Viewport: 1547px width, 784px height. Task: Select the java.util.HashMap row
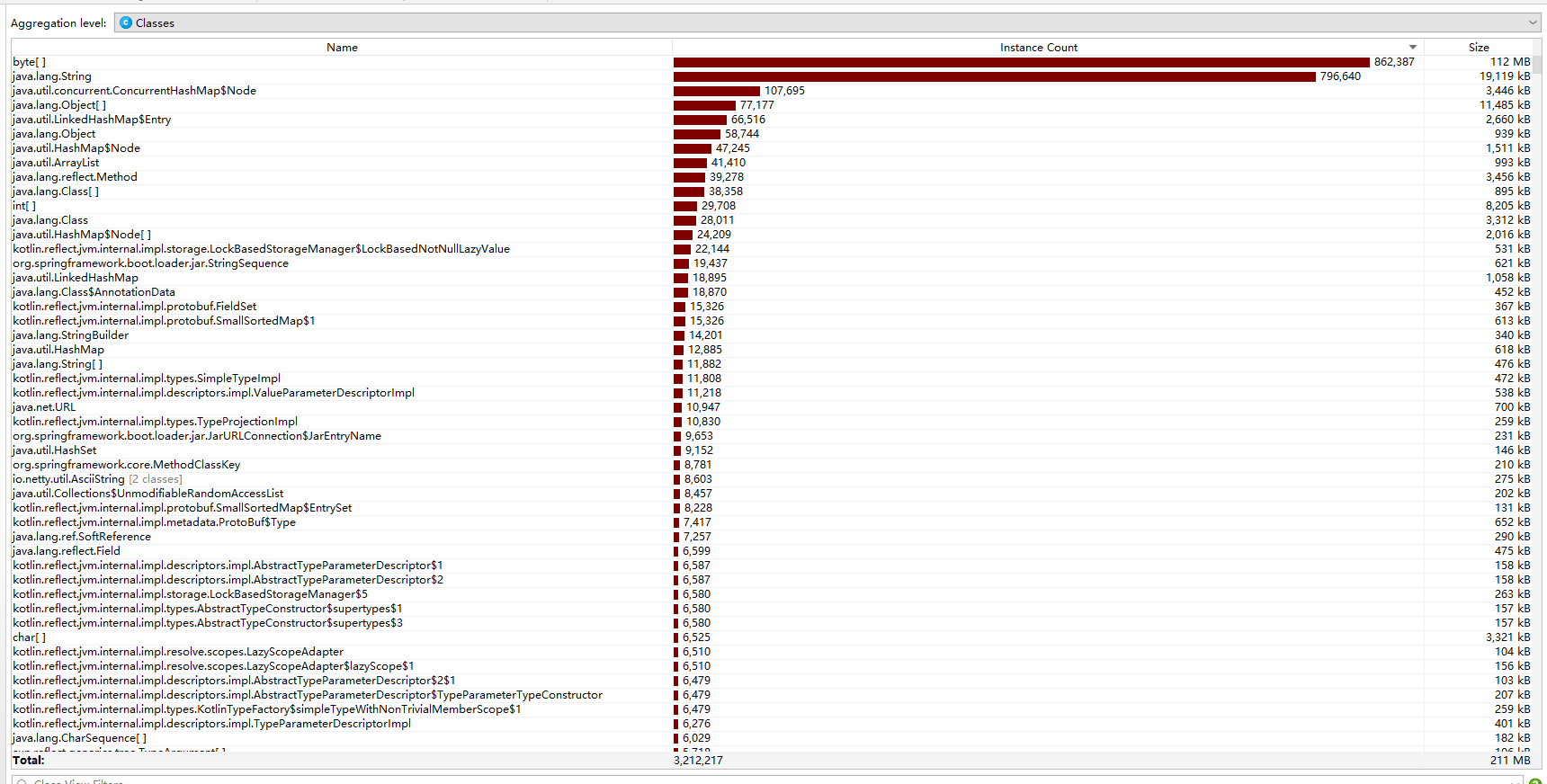pos(772,350)
